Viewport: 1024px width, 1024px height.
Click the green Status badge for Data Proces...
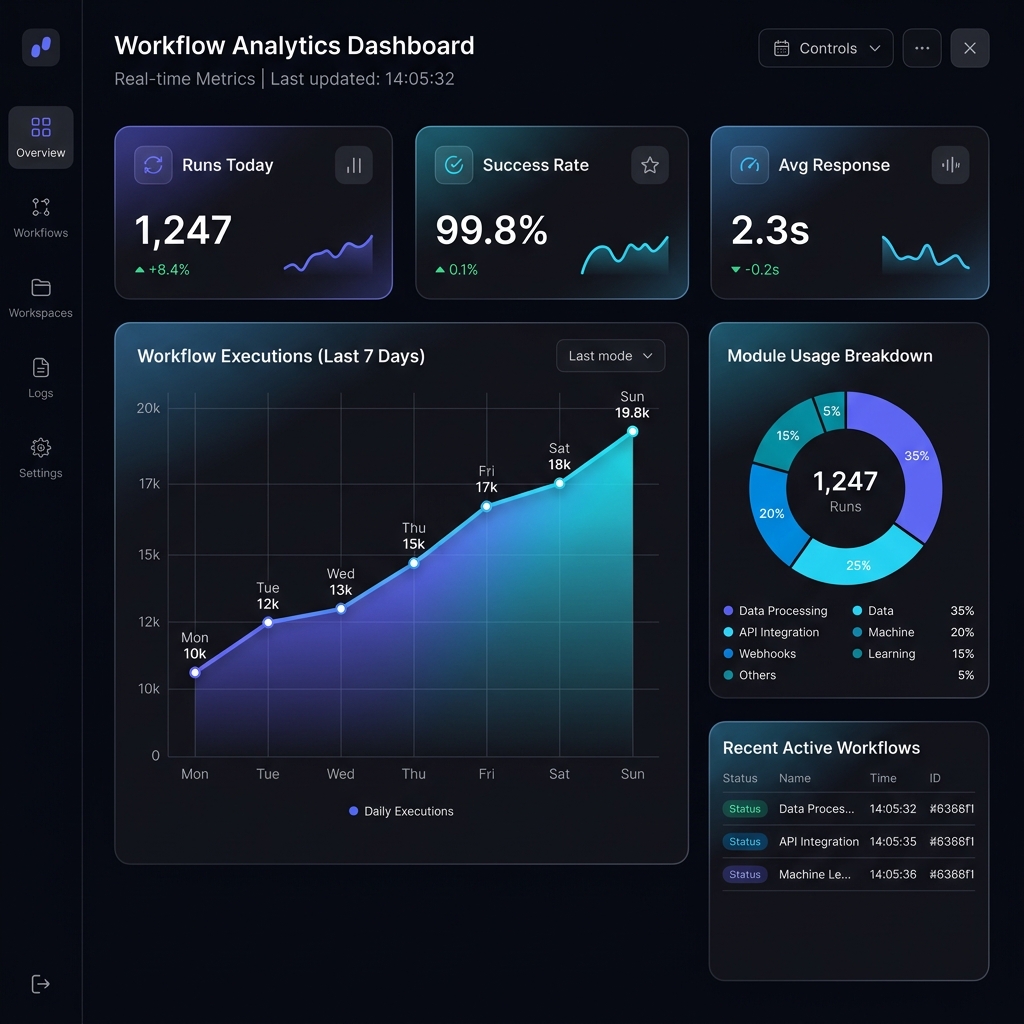coord(744,808)
